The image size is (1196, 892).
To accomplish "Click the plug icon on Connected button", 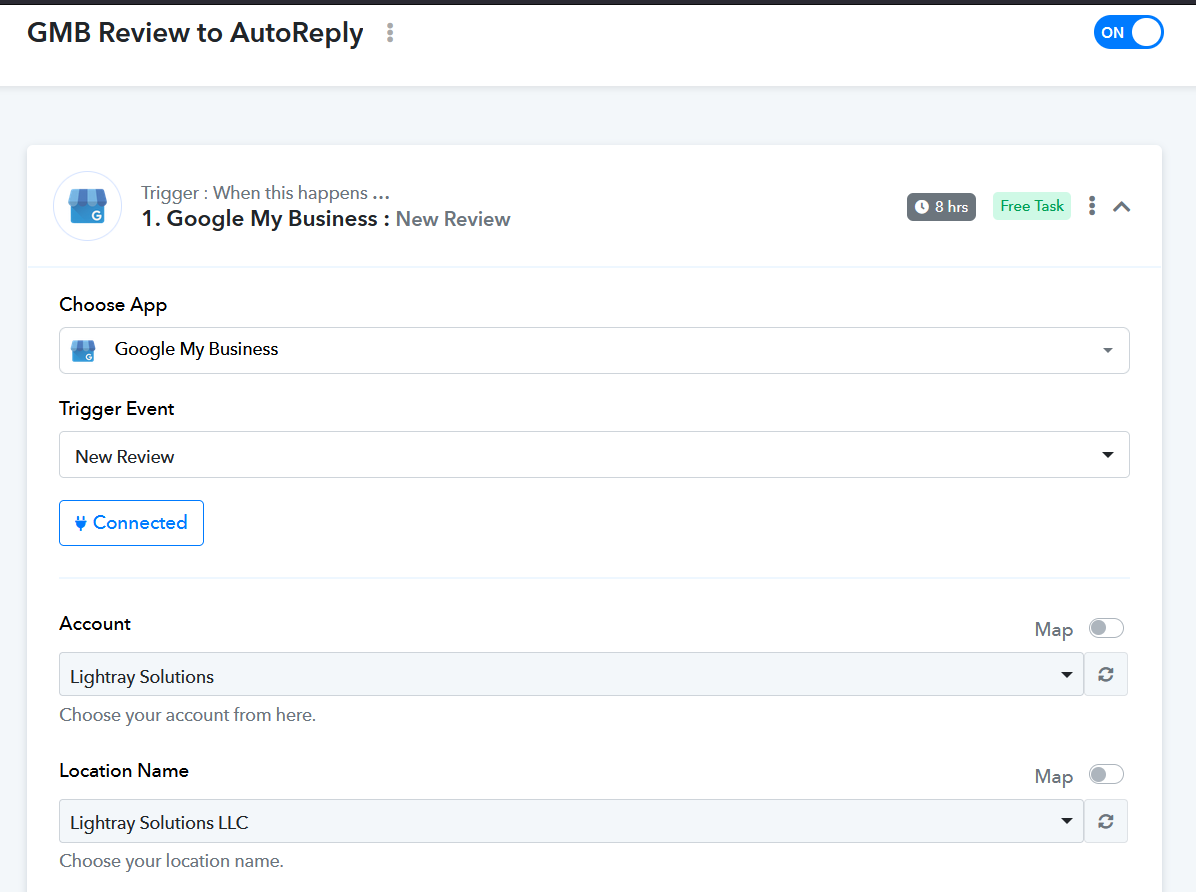I will tap(81, 523).
